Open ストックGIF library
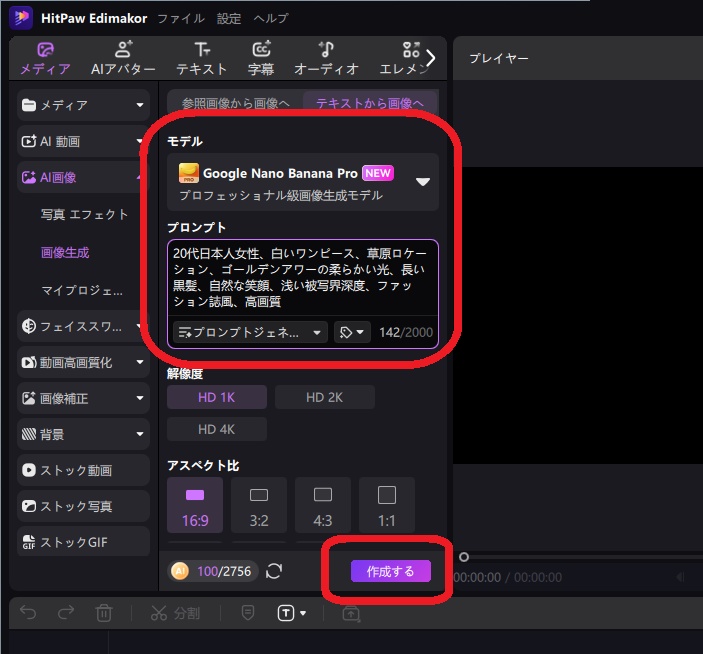Screen dimensions: 703x654 click(83, 542)
